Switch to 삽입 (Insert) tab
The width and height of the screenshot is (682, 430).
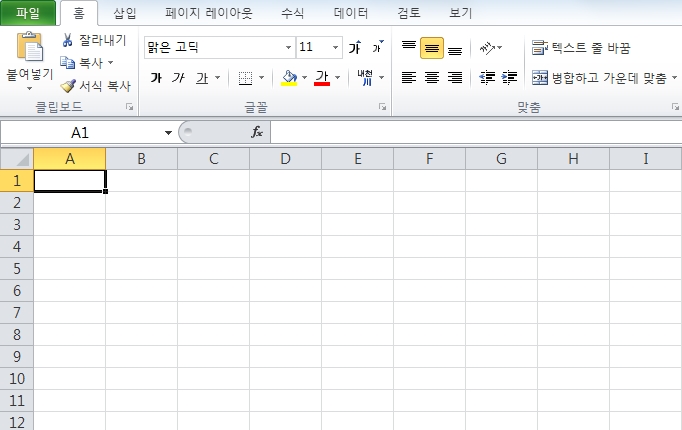[125, 13]
